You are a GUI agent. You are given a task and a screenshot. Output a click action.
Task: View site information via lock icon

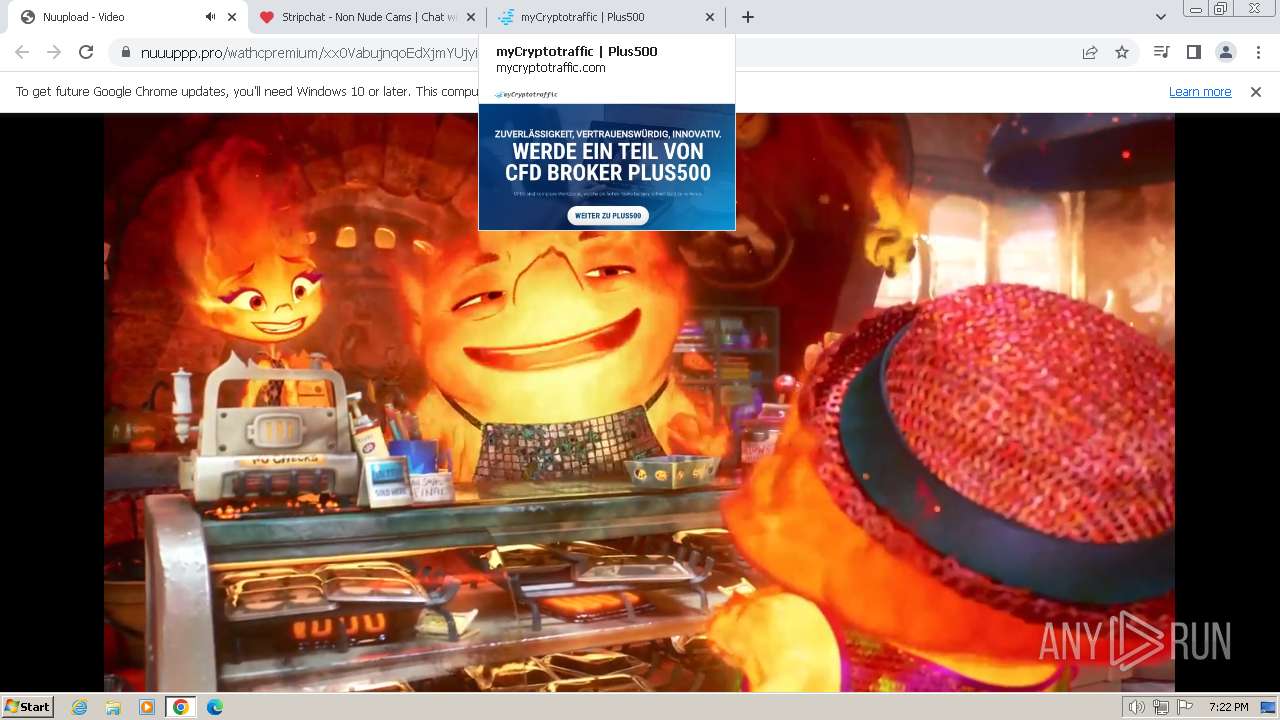[x=125, y=52]
